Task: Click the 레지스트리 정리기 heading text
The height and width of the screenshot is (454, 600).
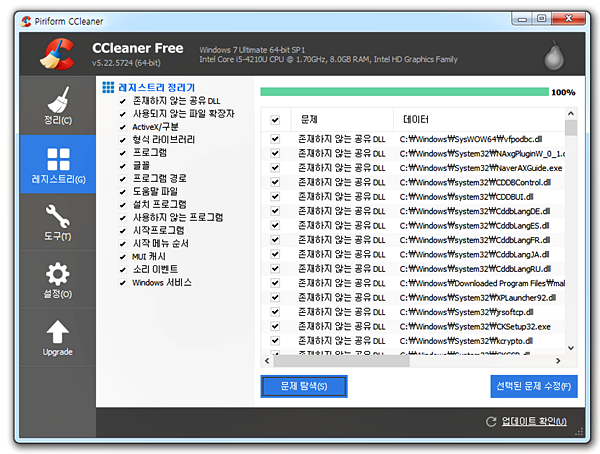Action: (x=157, y=88)
